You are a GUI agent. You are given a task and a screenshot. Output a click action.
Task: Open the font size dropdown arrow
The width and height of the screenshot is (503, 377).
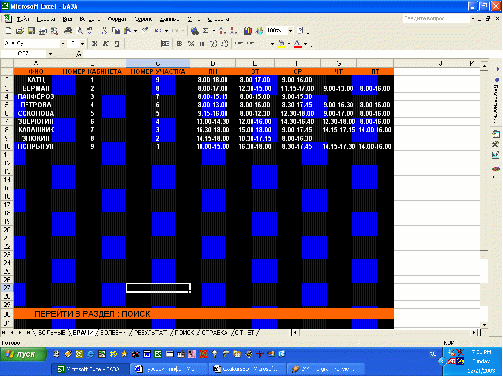(x=82, y=44)
